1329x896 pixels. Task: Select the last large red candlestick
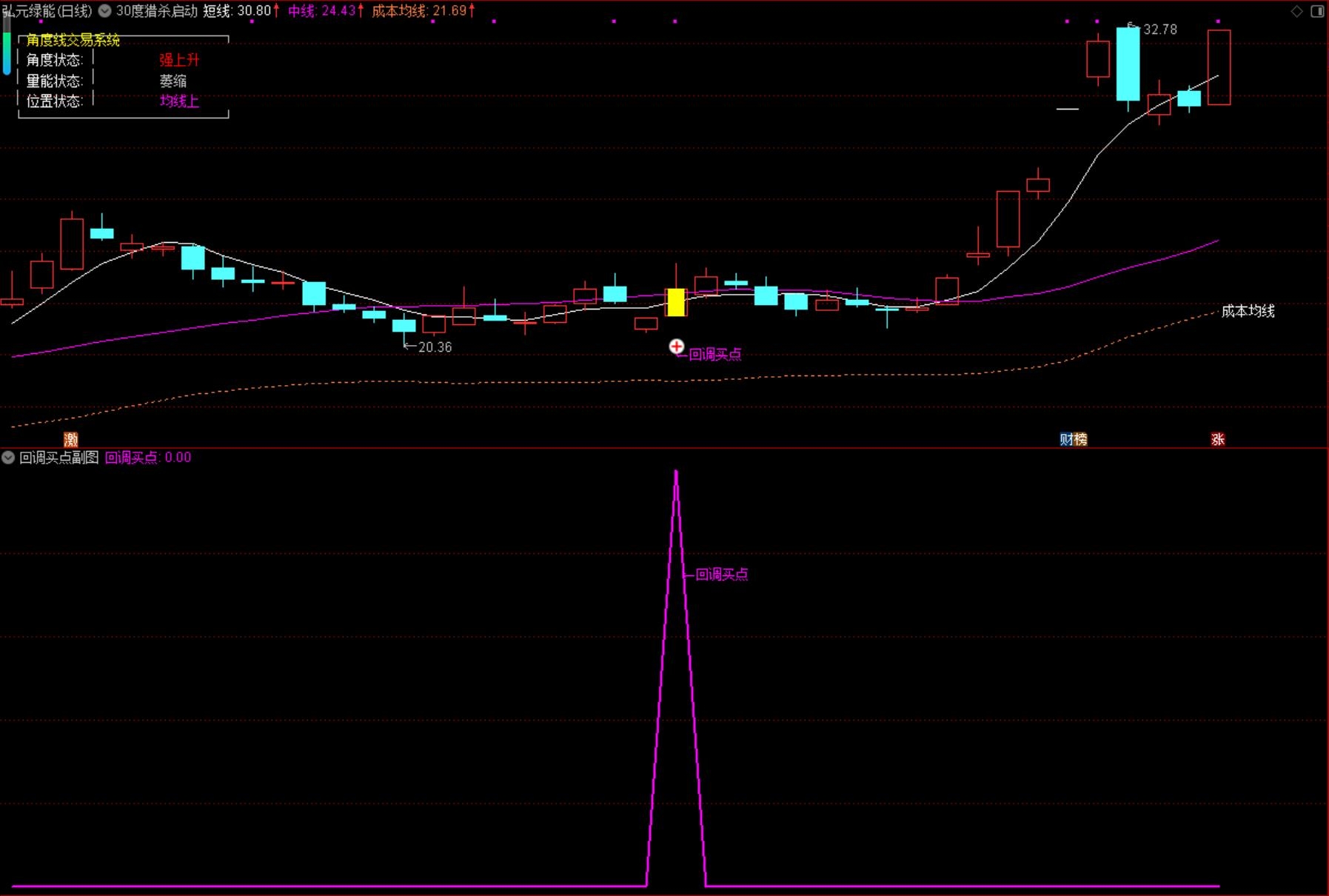tap(1219, 67)
